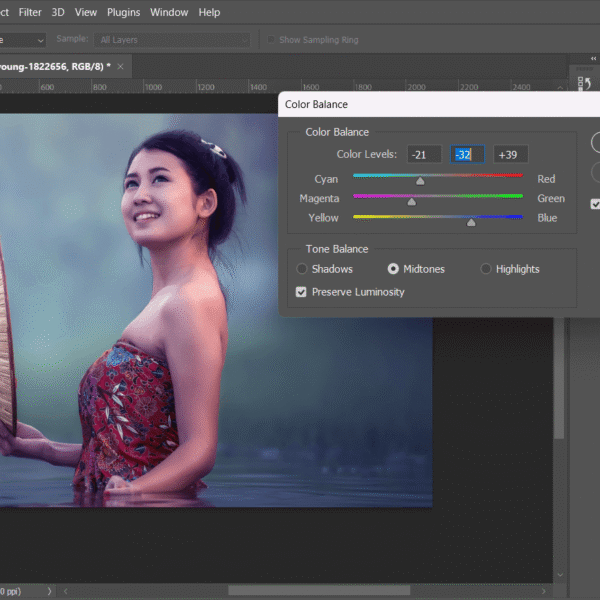Expand the collapsed panel dock arrows
The width and height of the screenshot is (600, 600).
(x=593, y=59)
